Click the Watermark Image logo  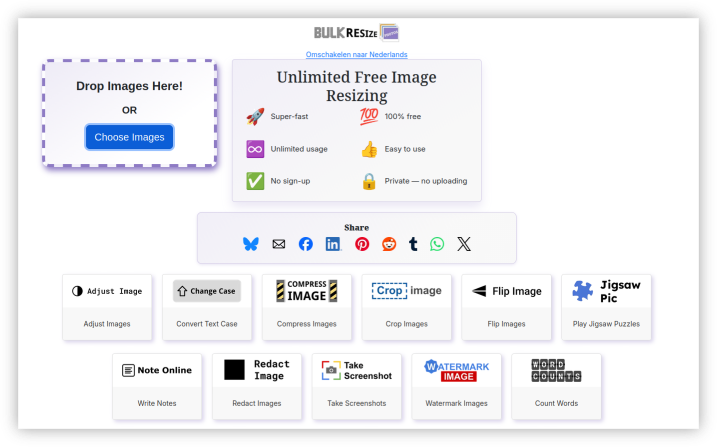(x=456, y=370)
